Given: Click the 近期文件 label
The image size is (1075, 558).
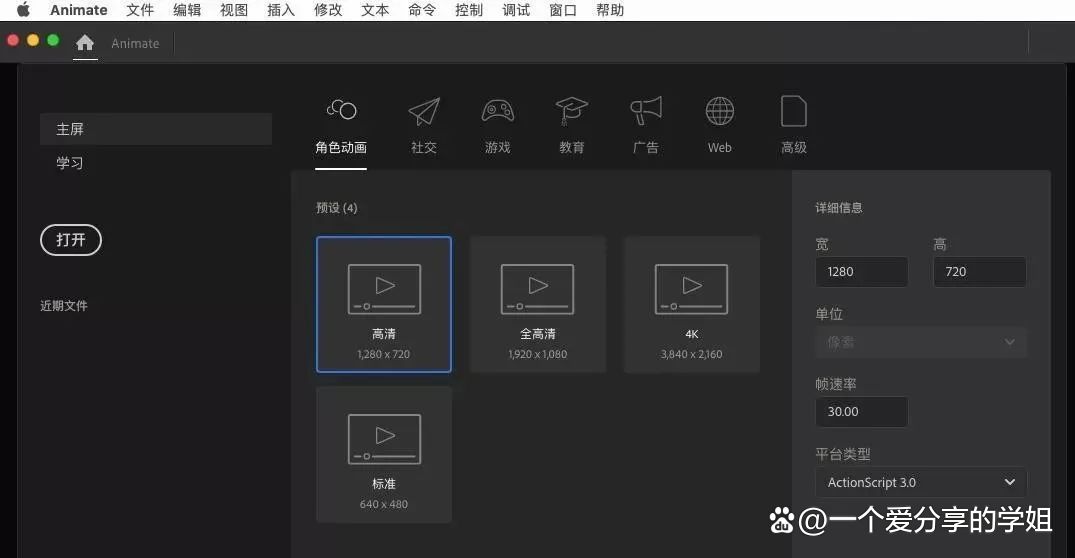Looking at the screenshot, I should (x=64, y=306).
